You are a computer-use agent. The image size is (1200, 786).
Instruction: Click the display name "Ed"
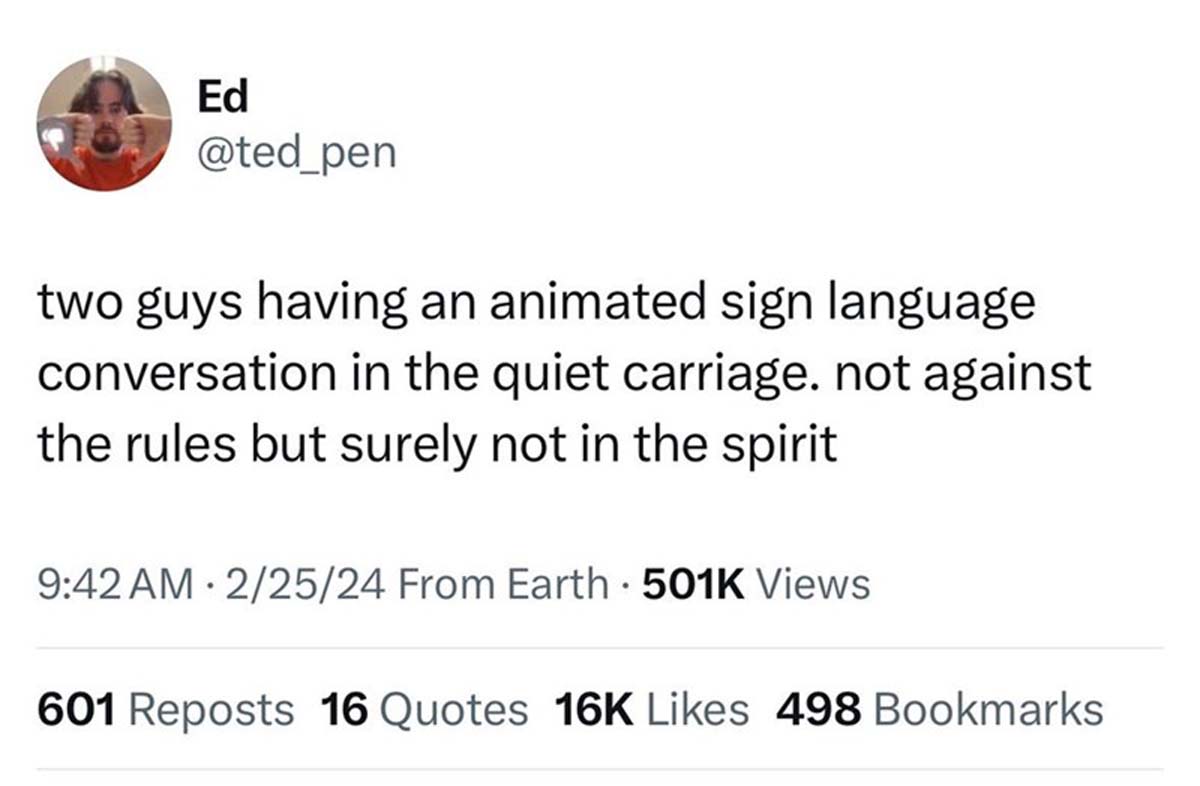coord(222,97)
